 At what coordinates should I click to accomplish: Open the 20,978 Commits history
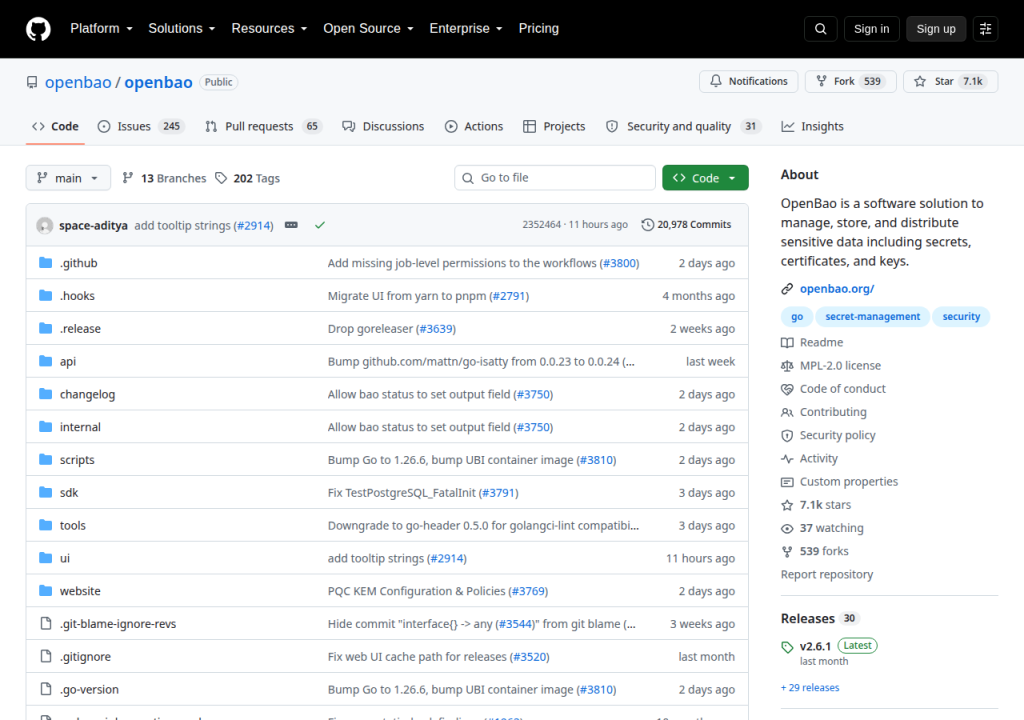pos(686,225)
